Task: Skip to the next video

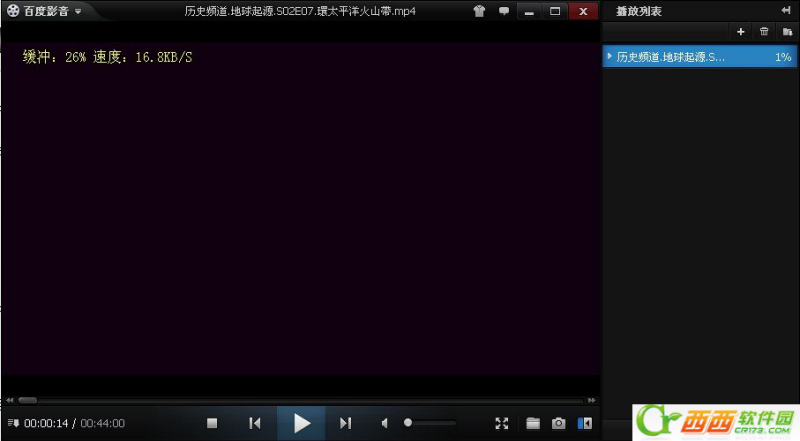Action: 345,423
